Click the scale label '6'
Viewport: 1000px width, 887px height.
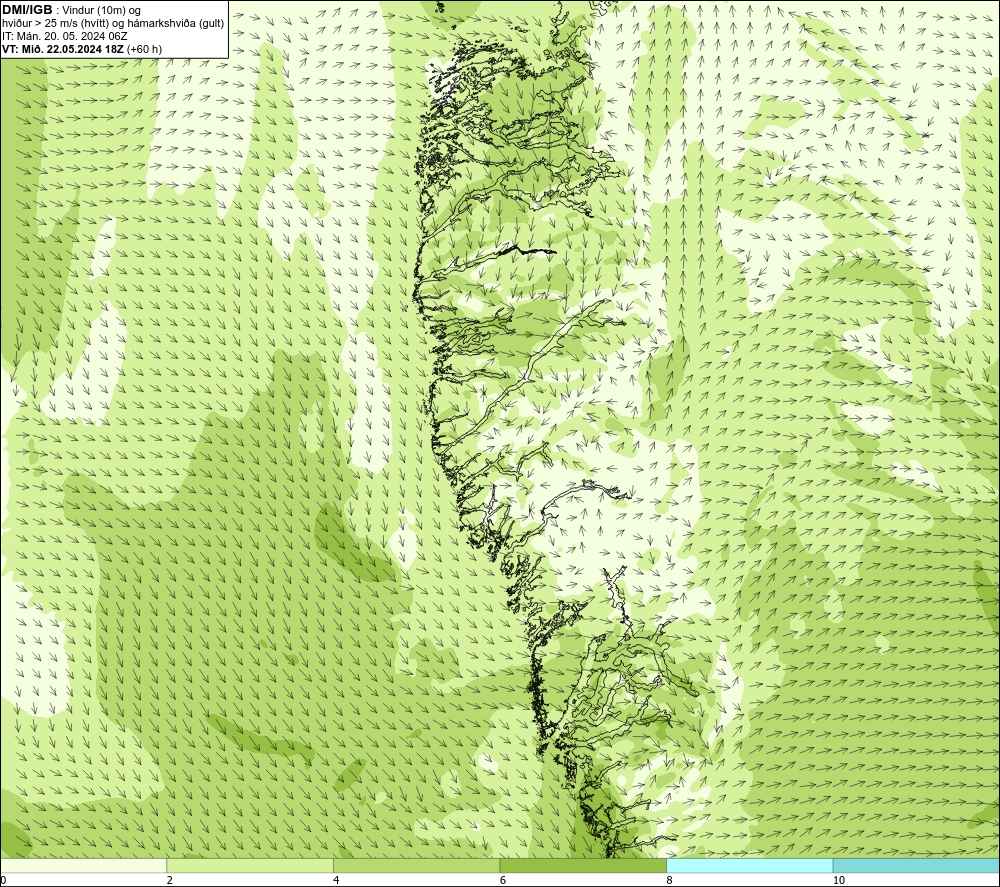(x=503, y=881)
